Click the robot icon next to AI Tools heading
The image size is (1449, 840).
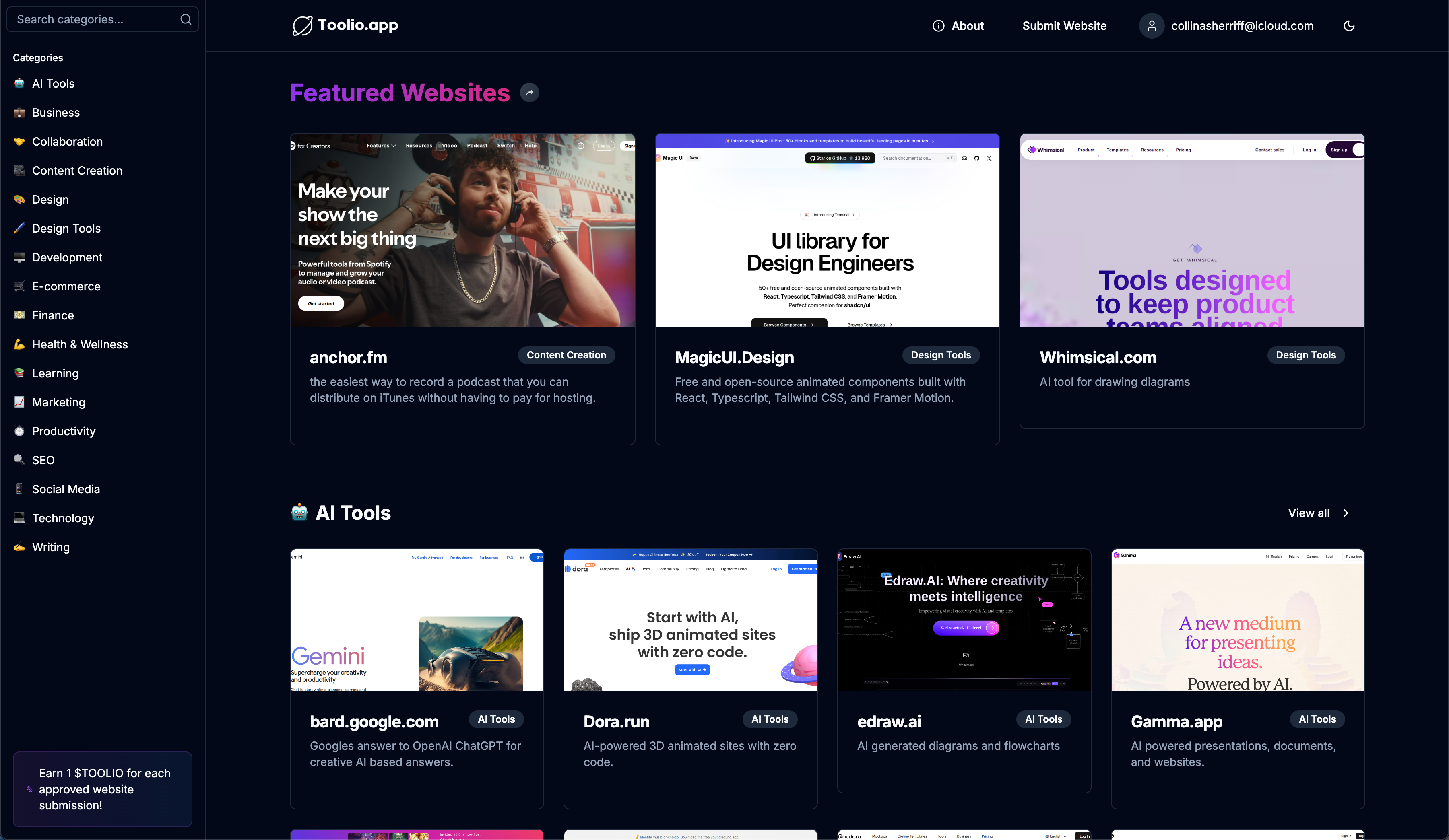click(299, 512)
